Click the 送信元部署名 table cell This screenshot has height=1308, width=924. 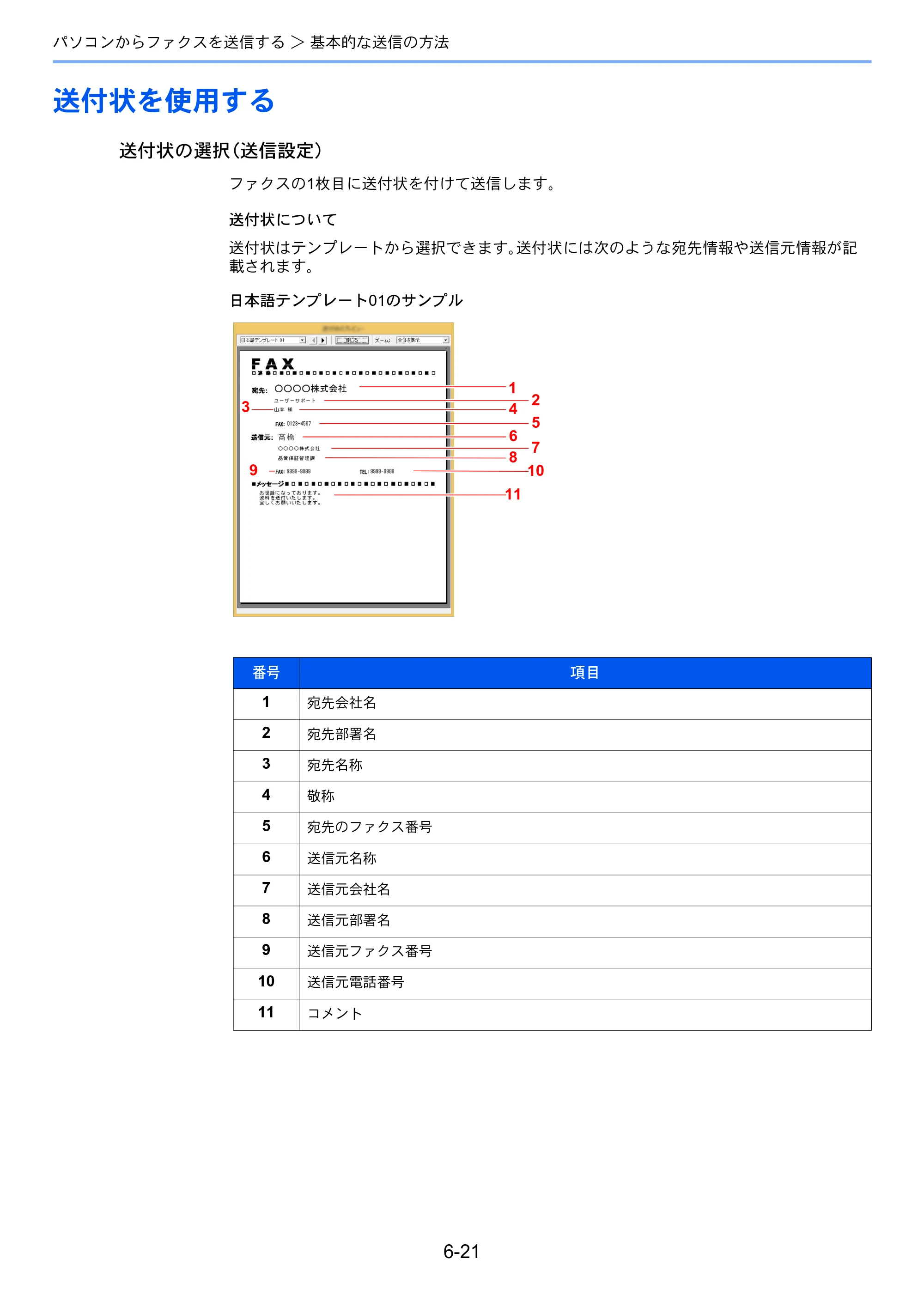click(x=585, y=921)
